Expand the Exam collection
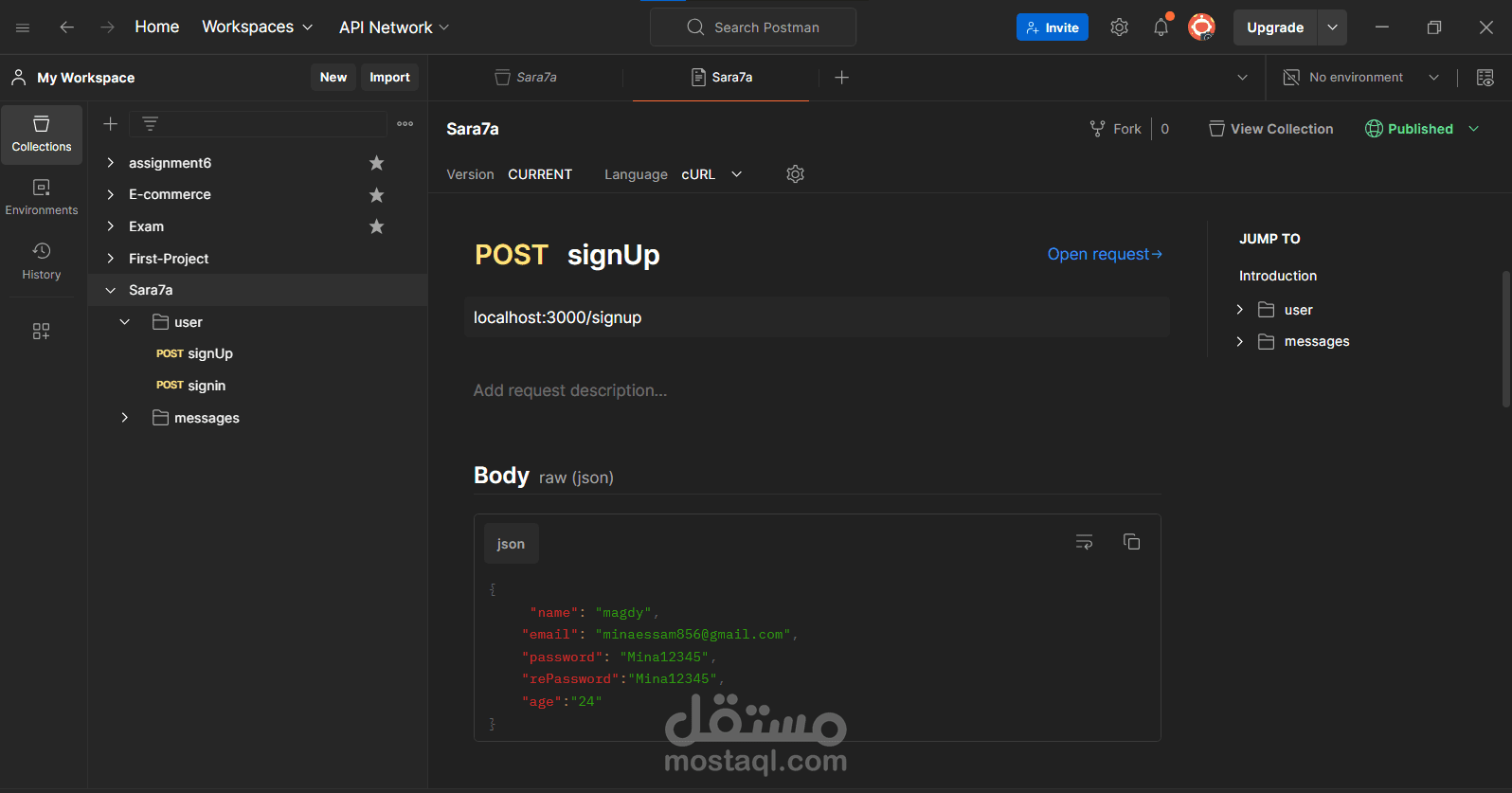The height and width of the screenshot is (793, 1512). pos(110,226)
